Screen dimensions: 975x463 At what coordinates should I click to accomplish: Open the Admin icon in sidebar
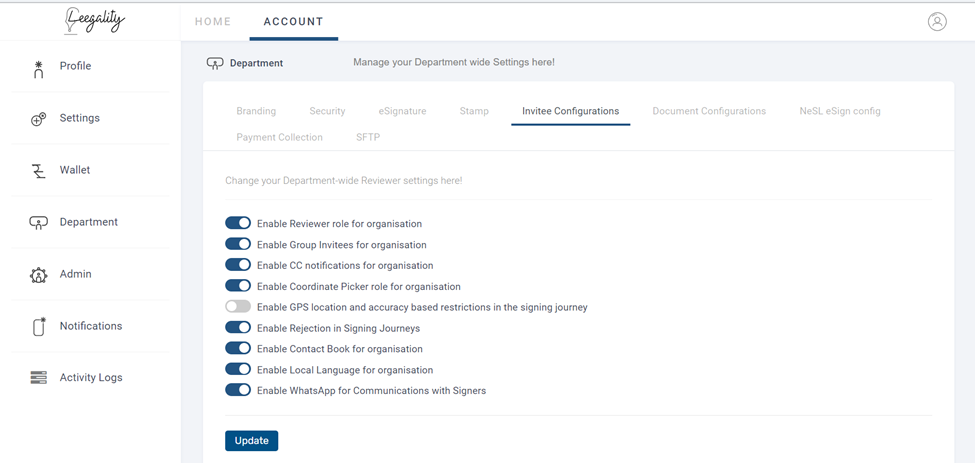pyautogui.click(x=39, y=275)
